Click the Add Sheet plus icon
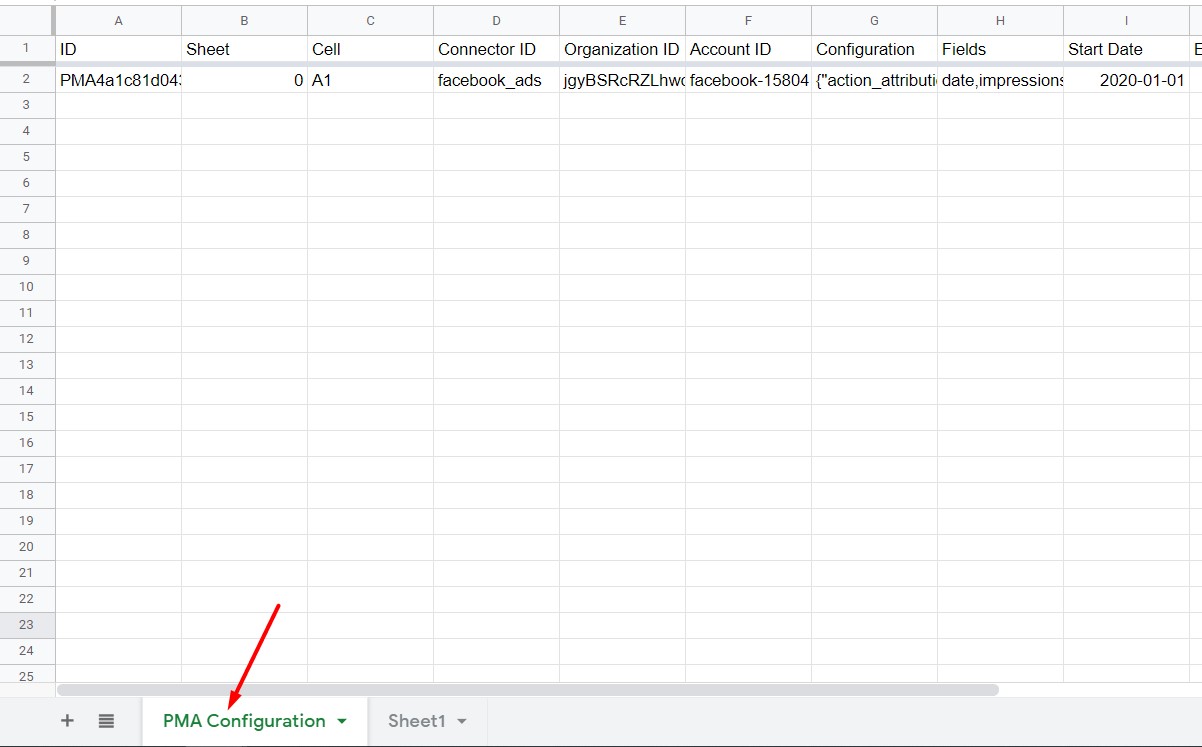Viewport: 1202px width, 747px height. click(x=67, y=720)
